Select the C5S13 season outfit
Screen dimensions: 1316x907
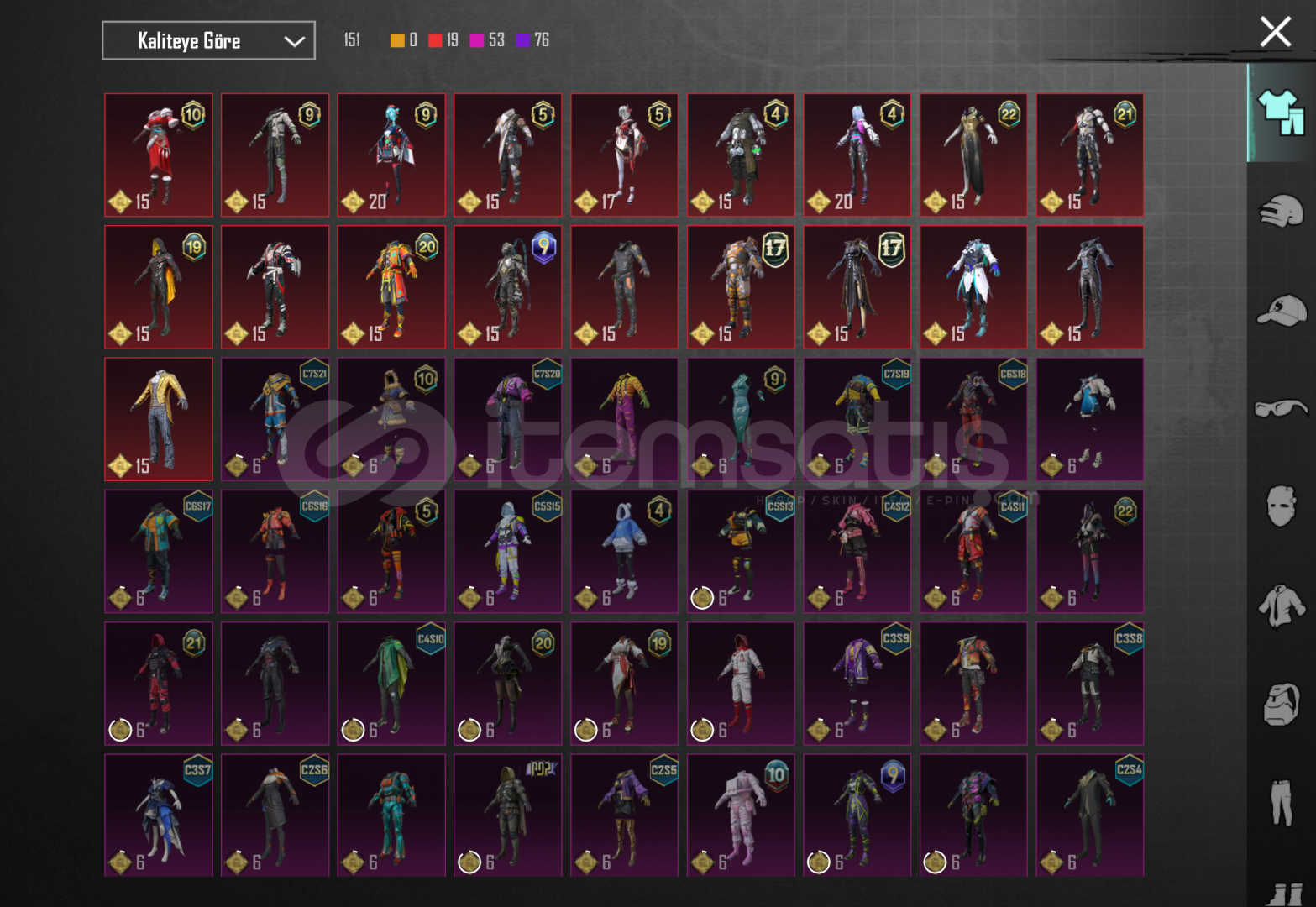click(x=741, y=552)
